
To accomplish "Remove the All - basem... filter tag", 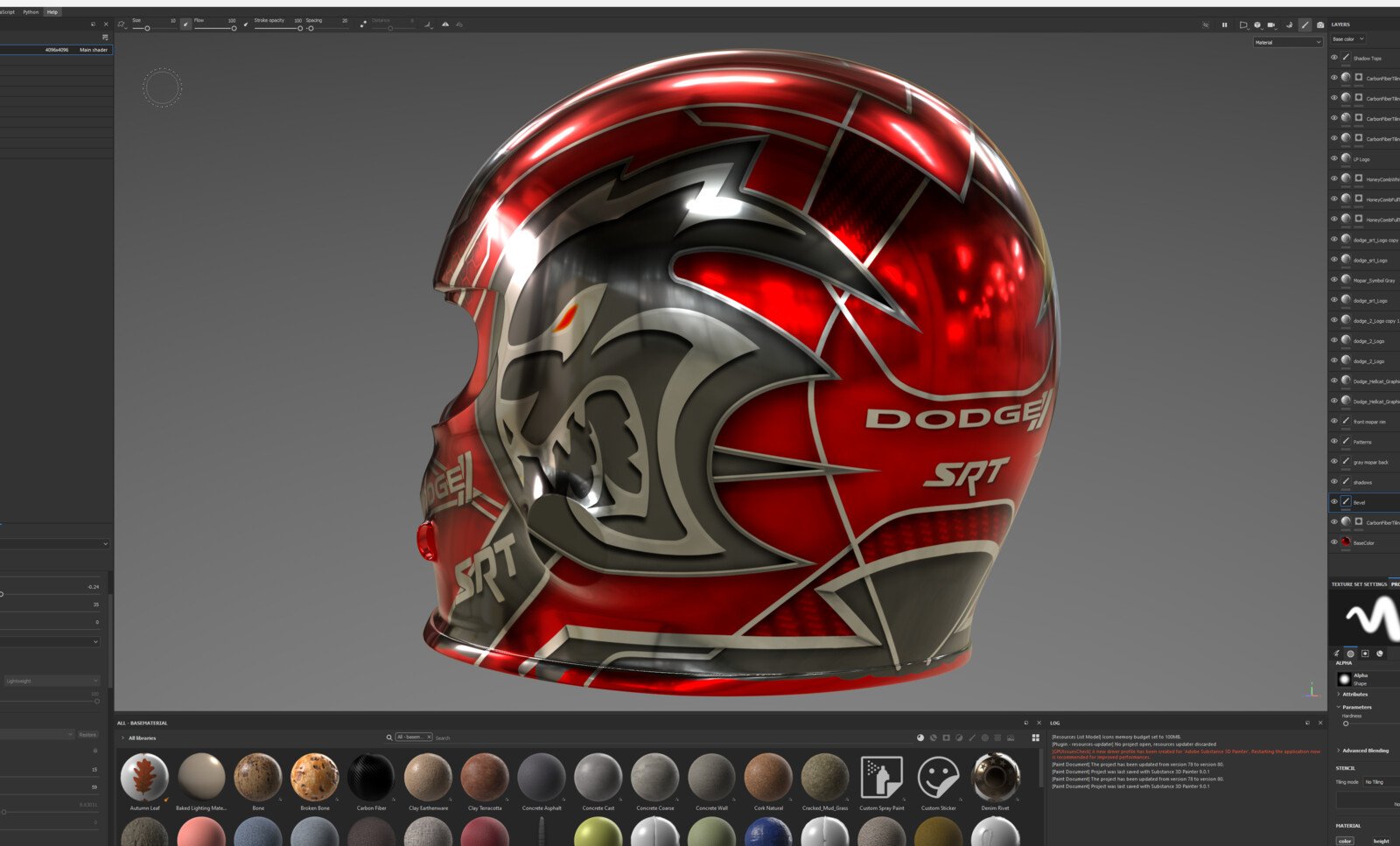I will click(429, 737).
